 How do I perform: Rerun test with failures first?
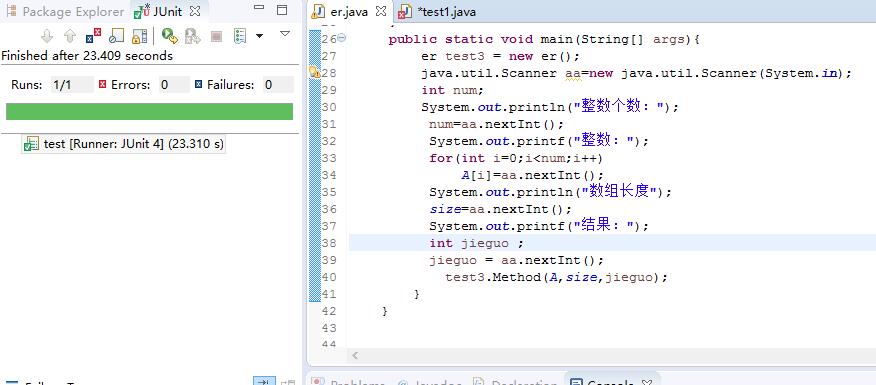[x=193, y=36]
